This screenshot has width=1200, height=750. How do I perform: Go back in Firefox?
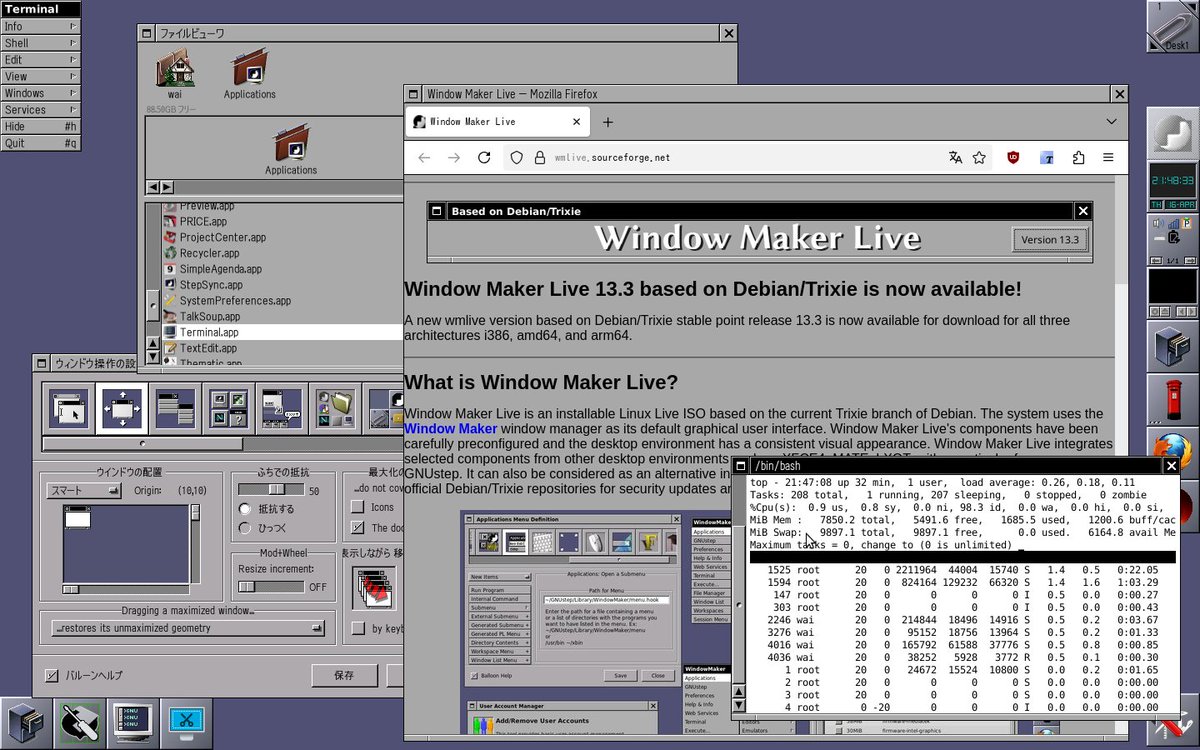pos(424,158)
